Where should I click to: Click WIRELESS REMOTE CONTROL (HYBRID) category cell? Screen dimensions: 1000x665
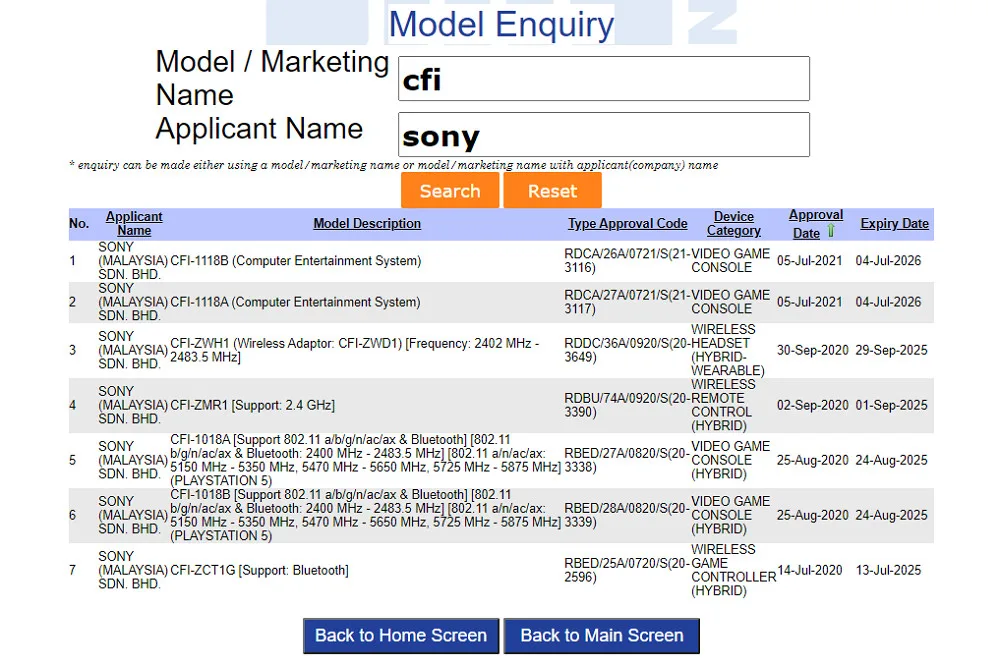point(723,406)
